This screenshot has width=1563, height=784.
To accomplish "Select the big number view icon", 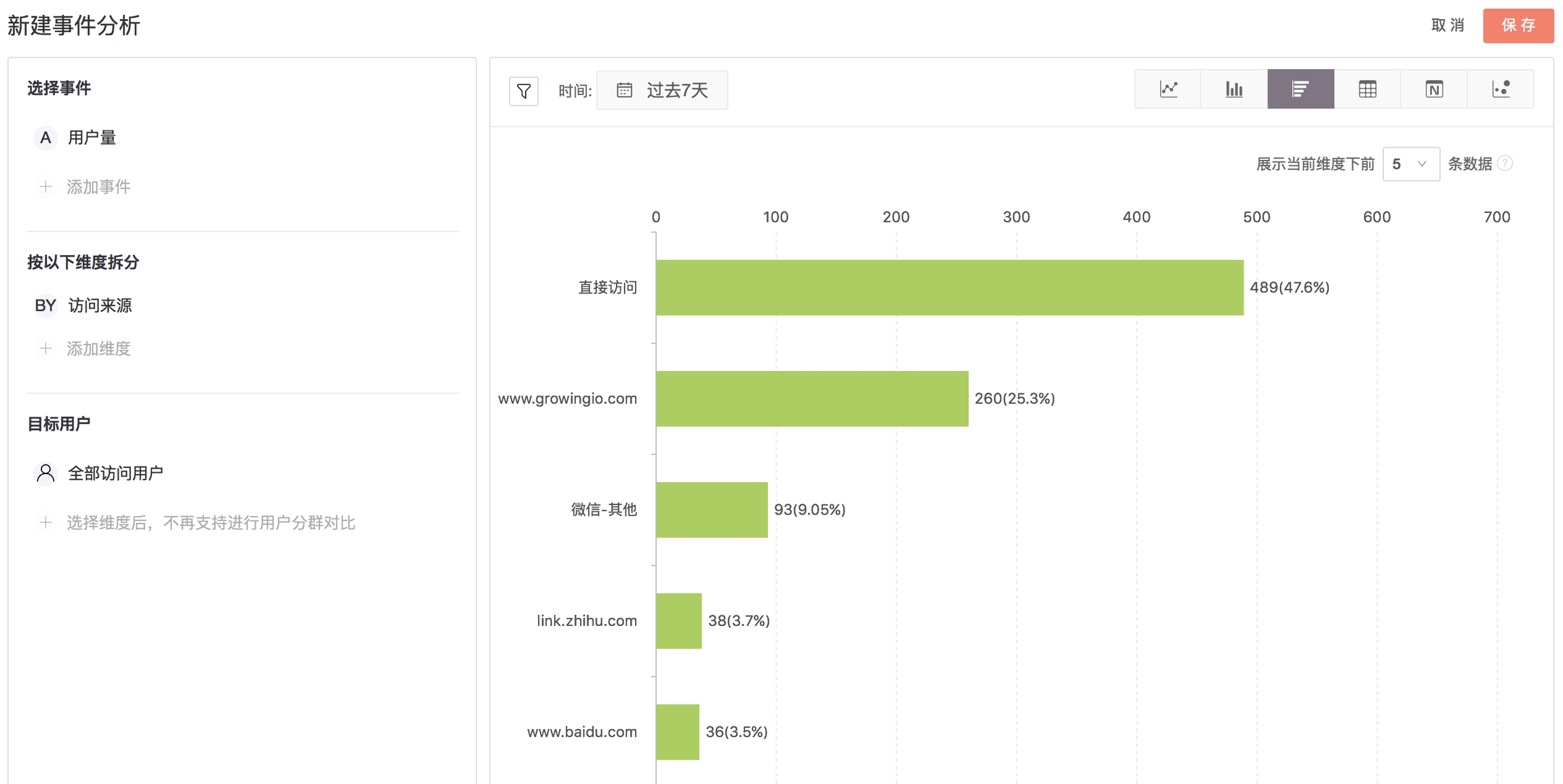I will pos(1433,89).
